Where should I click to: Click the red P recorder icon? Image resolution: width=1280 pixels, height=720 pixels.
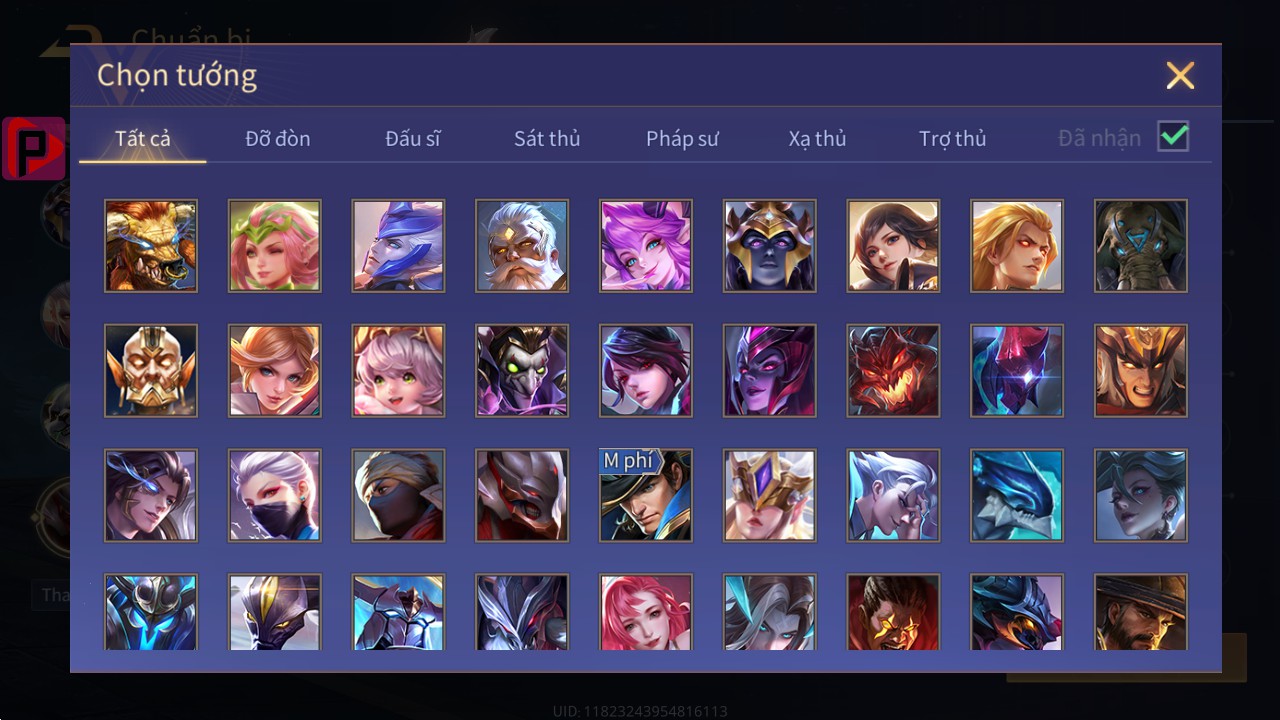click(x=33, y=148)
